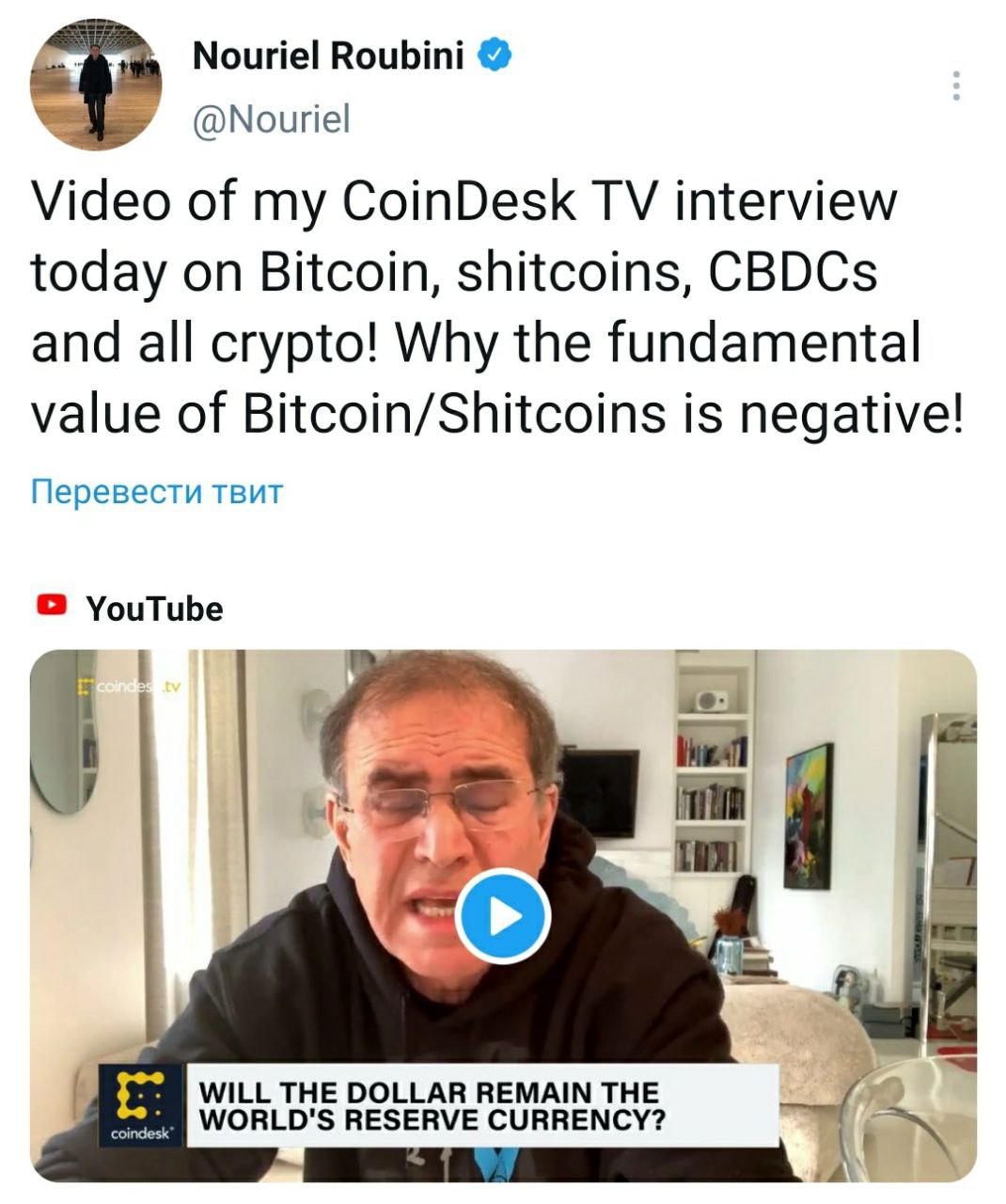The image size is (1006, 1204).
Task: Click the 'Will the dollar remain' headline banner
Action: coord(482,1106)
